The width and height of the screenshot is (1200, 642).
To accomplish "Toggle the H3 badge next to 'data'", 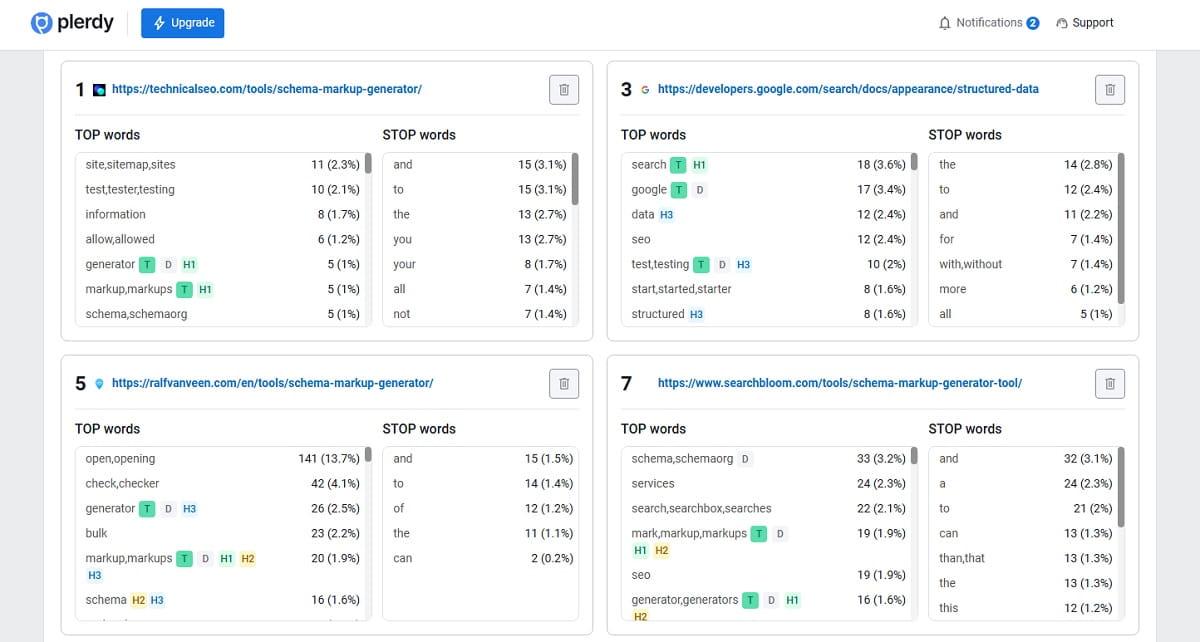I will [669, 214].
